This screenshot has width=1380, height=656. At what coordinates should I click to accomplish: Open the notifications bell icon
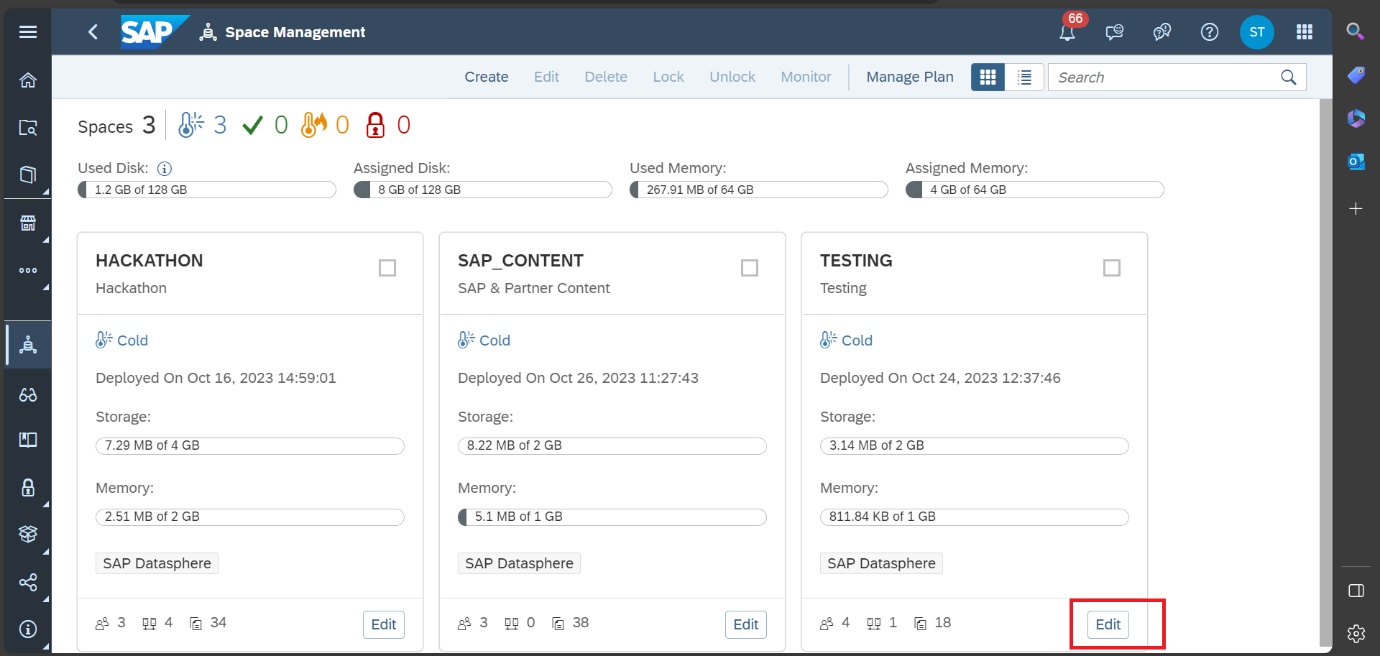(1068, 32)
